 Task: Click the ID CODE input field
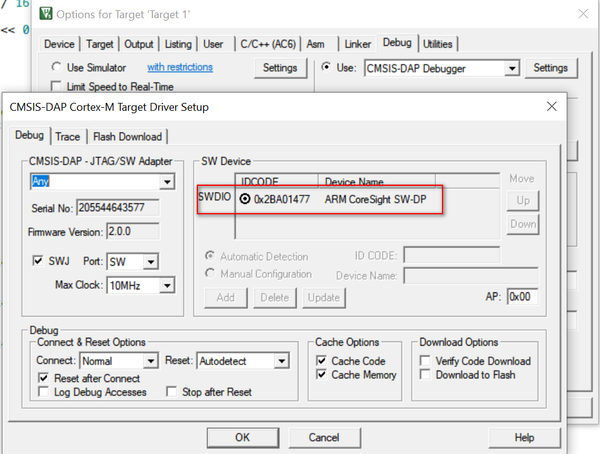coord(452,255)
